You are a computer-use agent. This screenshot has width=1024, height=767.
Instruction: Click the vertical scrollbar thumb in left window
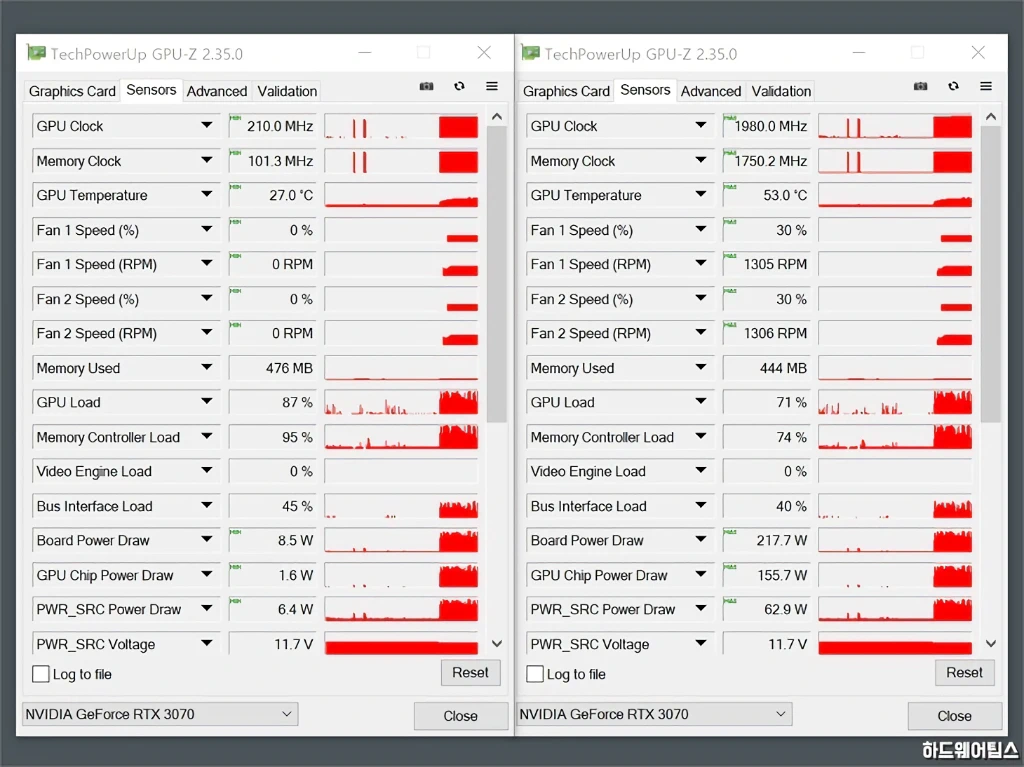point(497,274)
